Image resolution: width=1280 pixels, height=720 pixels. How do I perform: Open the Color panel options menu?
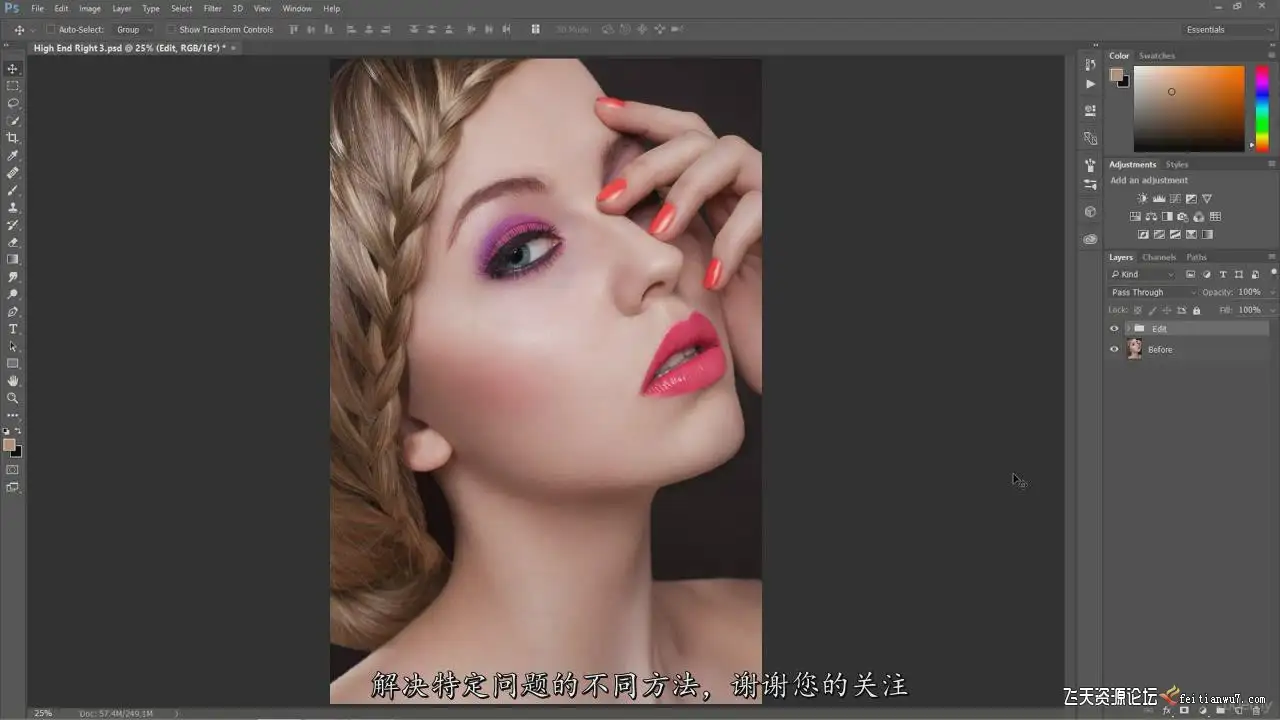click(x=1272, y=56)
